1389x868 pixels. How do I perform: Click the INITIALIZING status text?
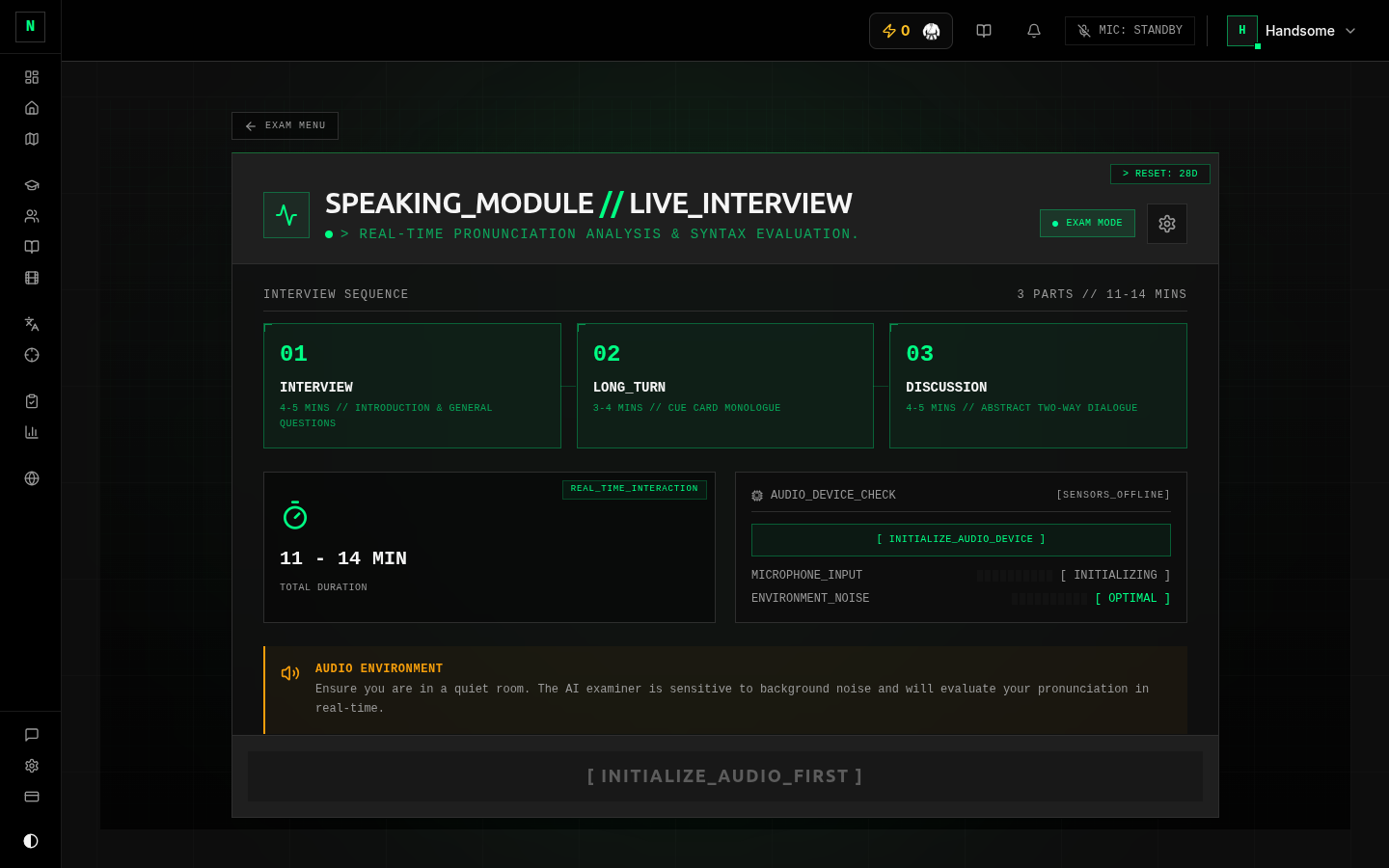[1115, 575]
